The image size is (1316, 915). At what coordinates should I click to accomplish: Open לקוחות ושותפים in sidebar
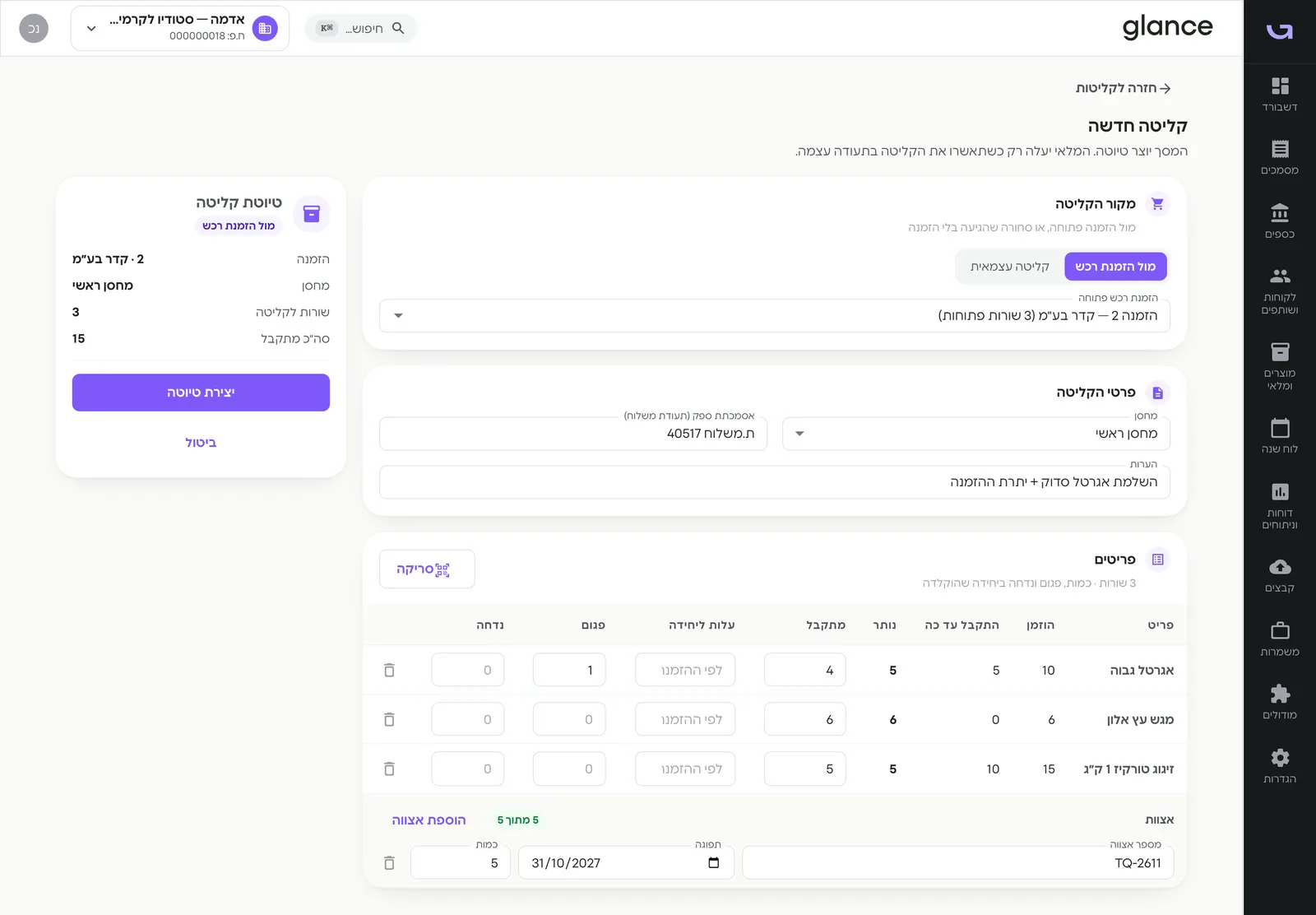tap(1280, 291)
